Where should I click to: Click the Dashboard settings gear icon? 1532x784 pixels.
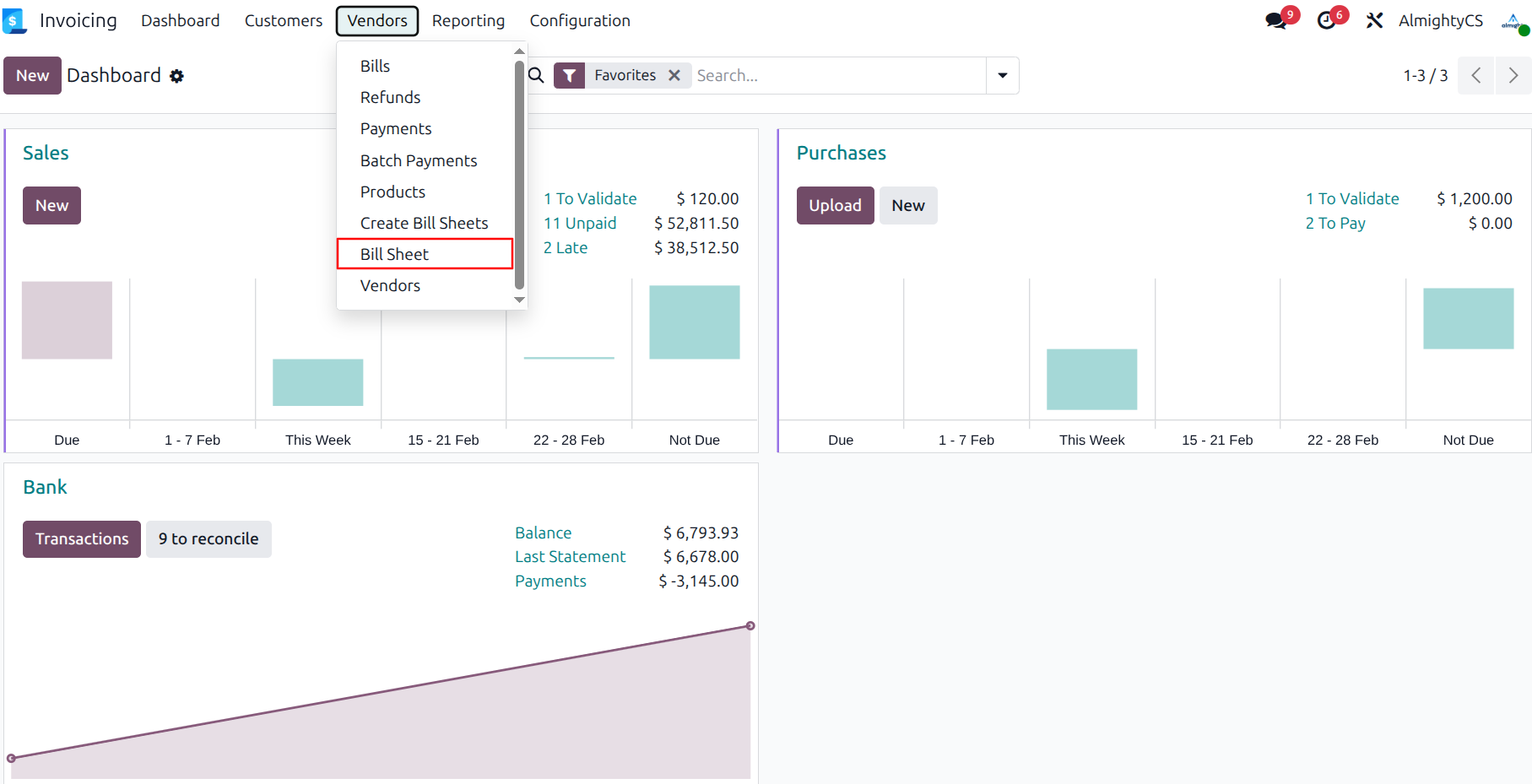[x=176, y=76]
